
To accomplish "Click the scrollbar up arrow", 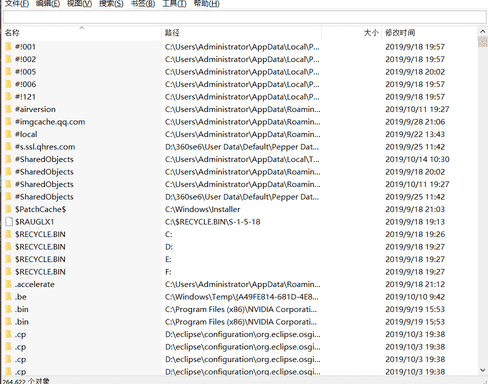I will tap(482, 32).
